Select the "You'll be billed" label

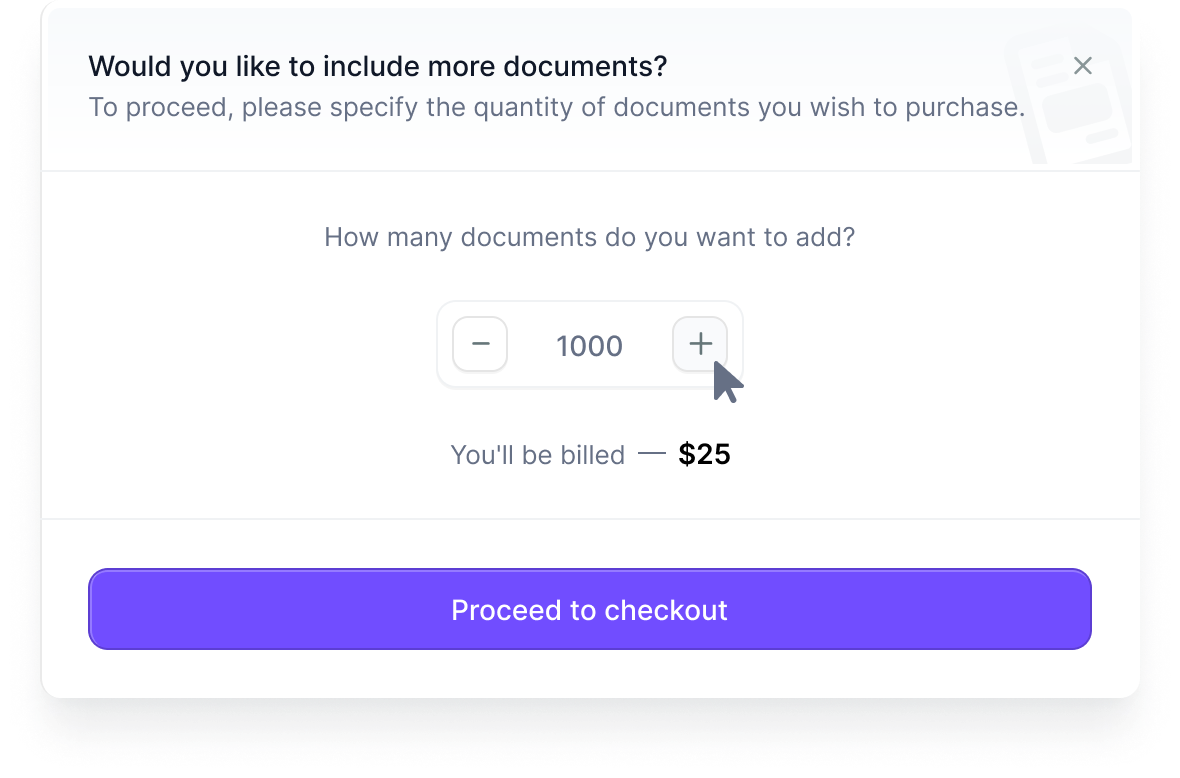(x=538, y=455)
